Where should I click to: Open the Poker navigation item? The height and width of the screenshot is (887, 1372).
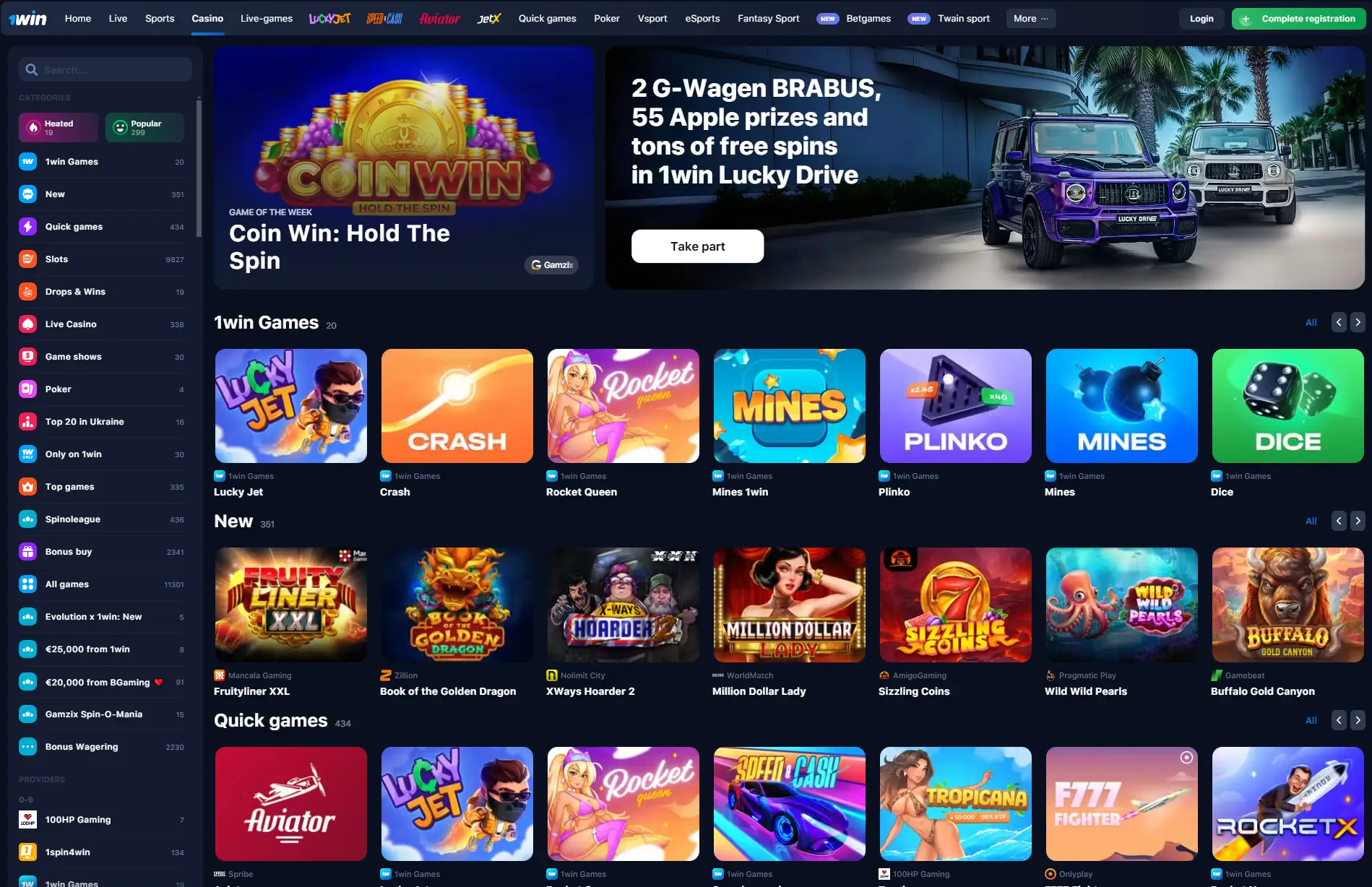(607, 19)
